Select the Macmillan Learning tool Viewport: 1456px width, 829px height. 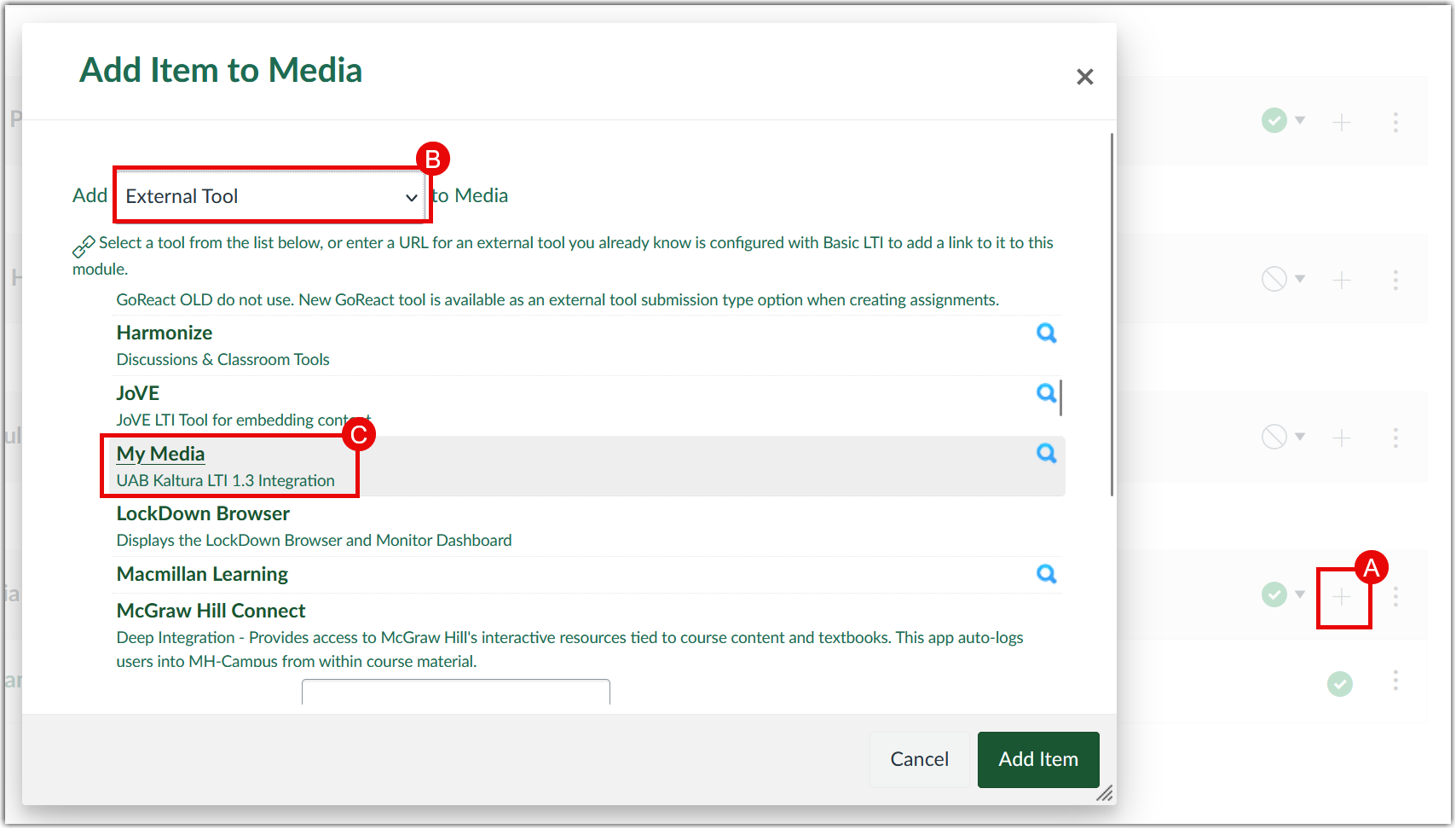pyautogui.click(x=202, y=574)
